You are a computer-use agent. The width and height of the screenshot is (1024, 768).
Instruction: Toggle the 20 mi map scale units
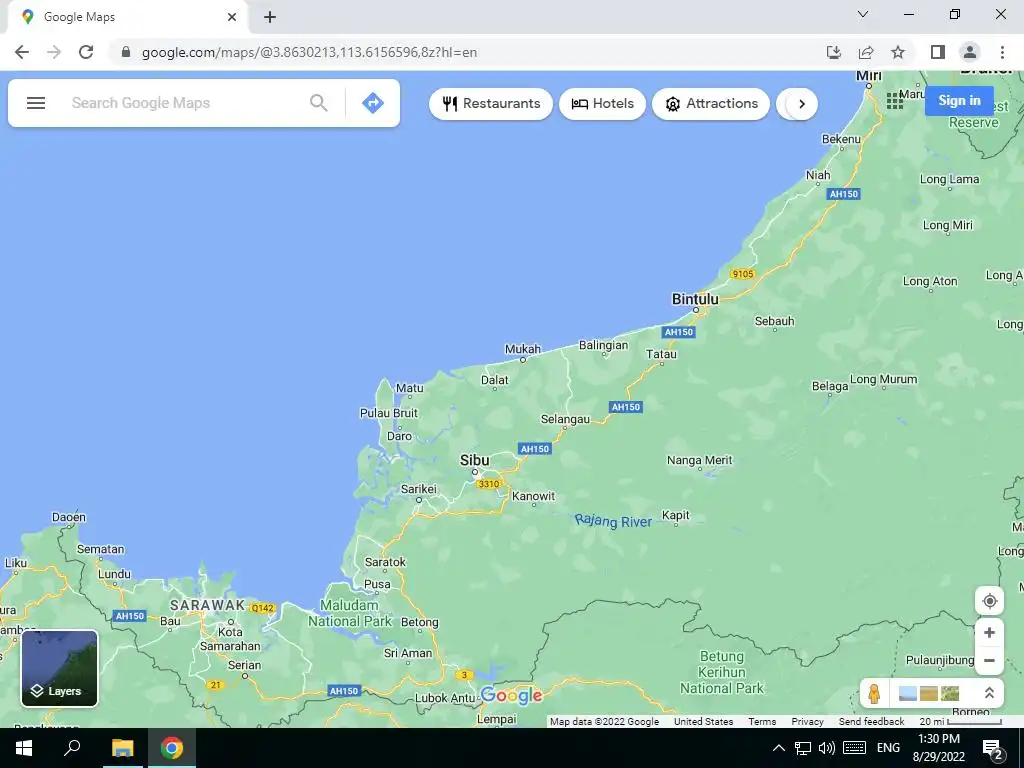tap(960, 722)
